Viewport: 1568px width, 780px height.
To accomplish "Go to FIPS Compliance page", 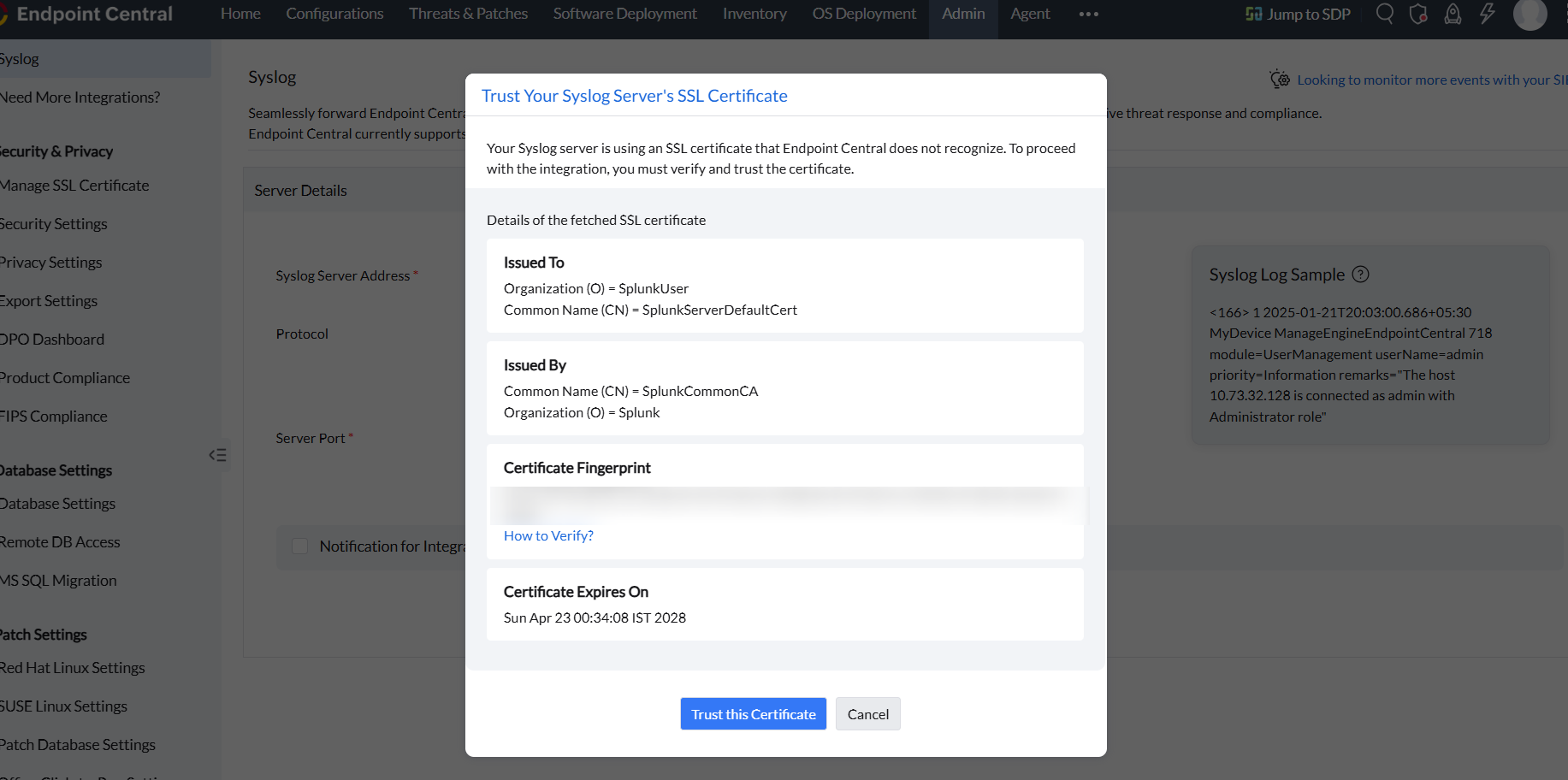I will tap(54, 417).
